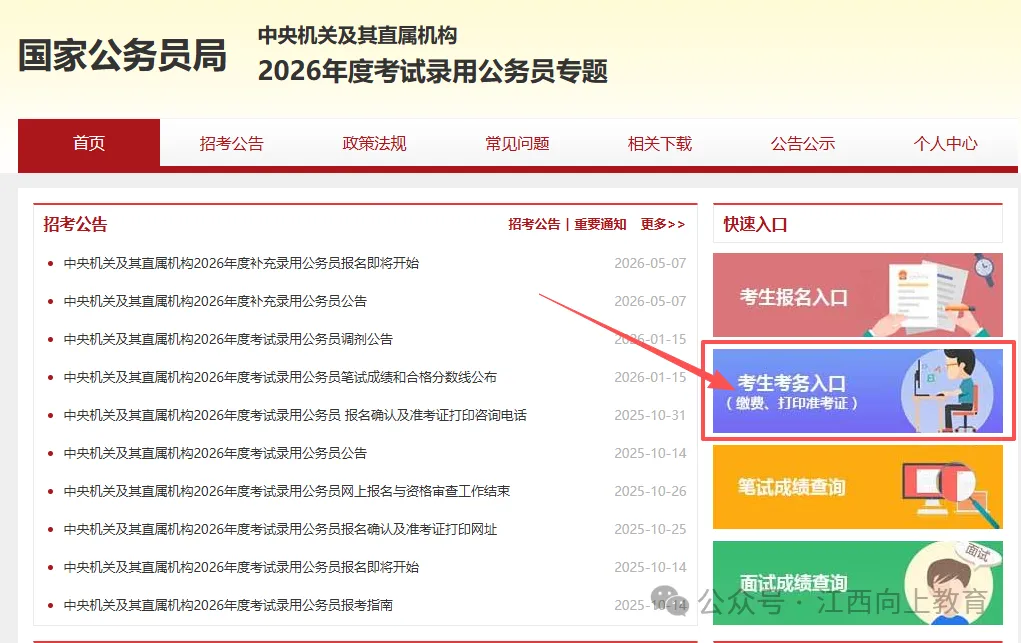This screenshot has height=643, width=1021.
Task: Open the 笔试成绩和合格分数线公布 announcement
Action: tap(280, 377)
